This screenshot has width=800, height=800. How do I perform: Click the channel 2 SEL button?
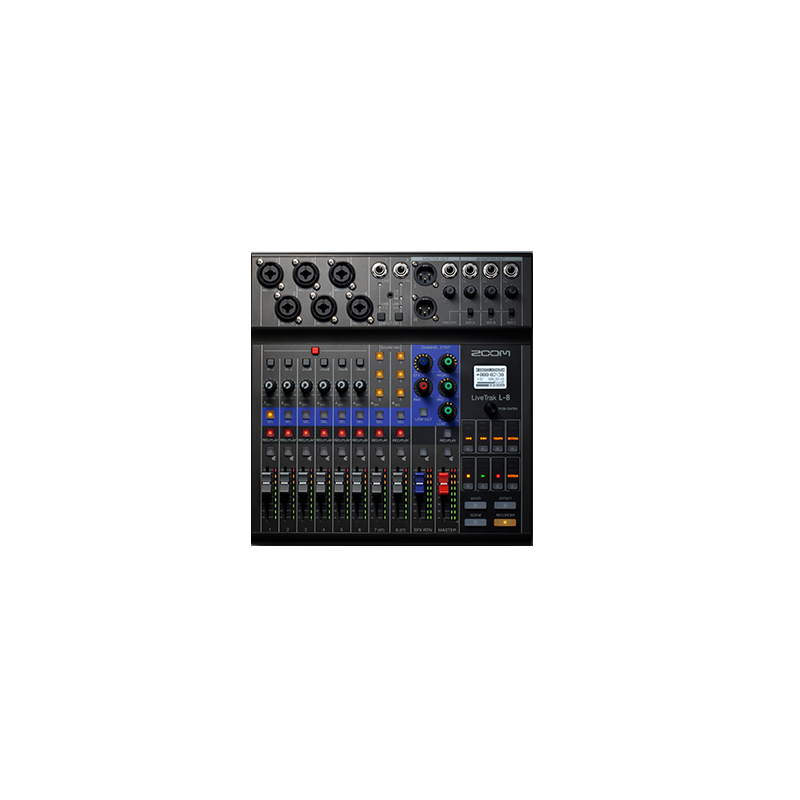[x=288, y=415]
